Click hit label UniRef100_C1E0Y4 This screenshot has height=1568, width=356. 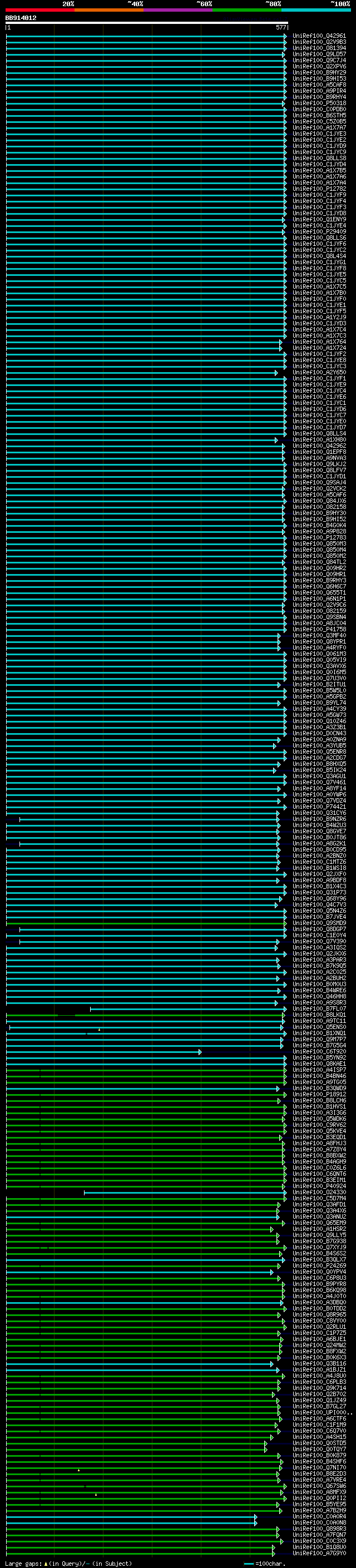pos(319,935)
